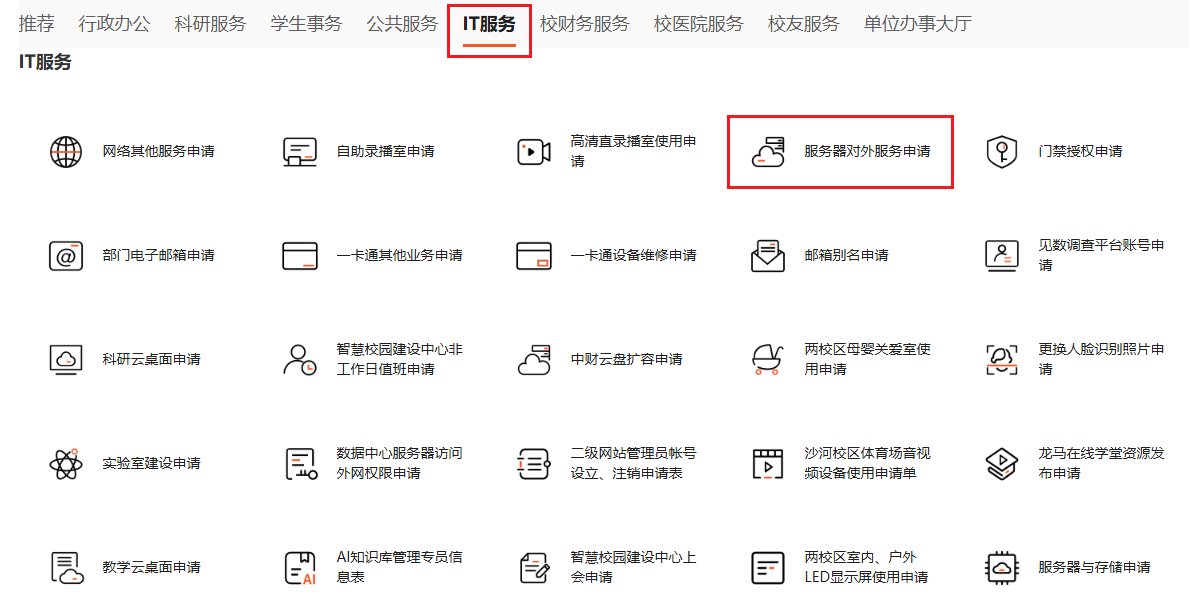Click the 科研云桌面申请 link
Screen dimensions: 1203x616
(x=151, y=360)
